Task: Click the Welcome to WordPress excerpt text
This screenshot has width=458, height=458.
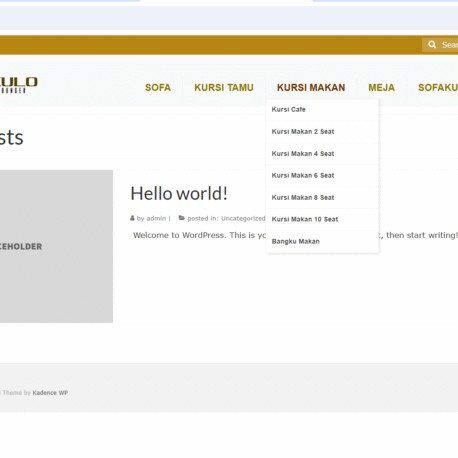Action: click(199, 235)
